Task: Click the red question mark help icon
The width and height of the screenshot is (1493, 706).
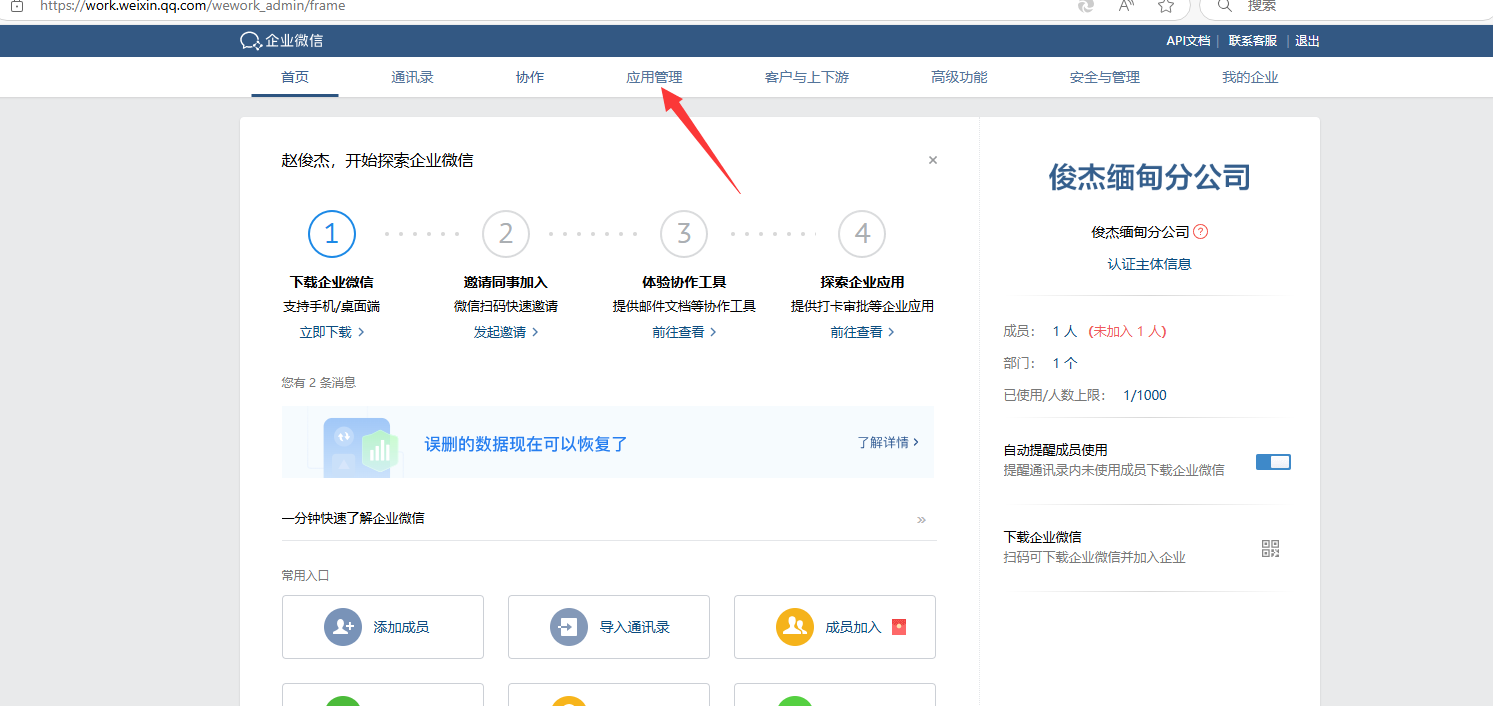Action: (x=1201, y=232)
